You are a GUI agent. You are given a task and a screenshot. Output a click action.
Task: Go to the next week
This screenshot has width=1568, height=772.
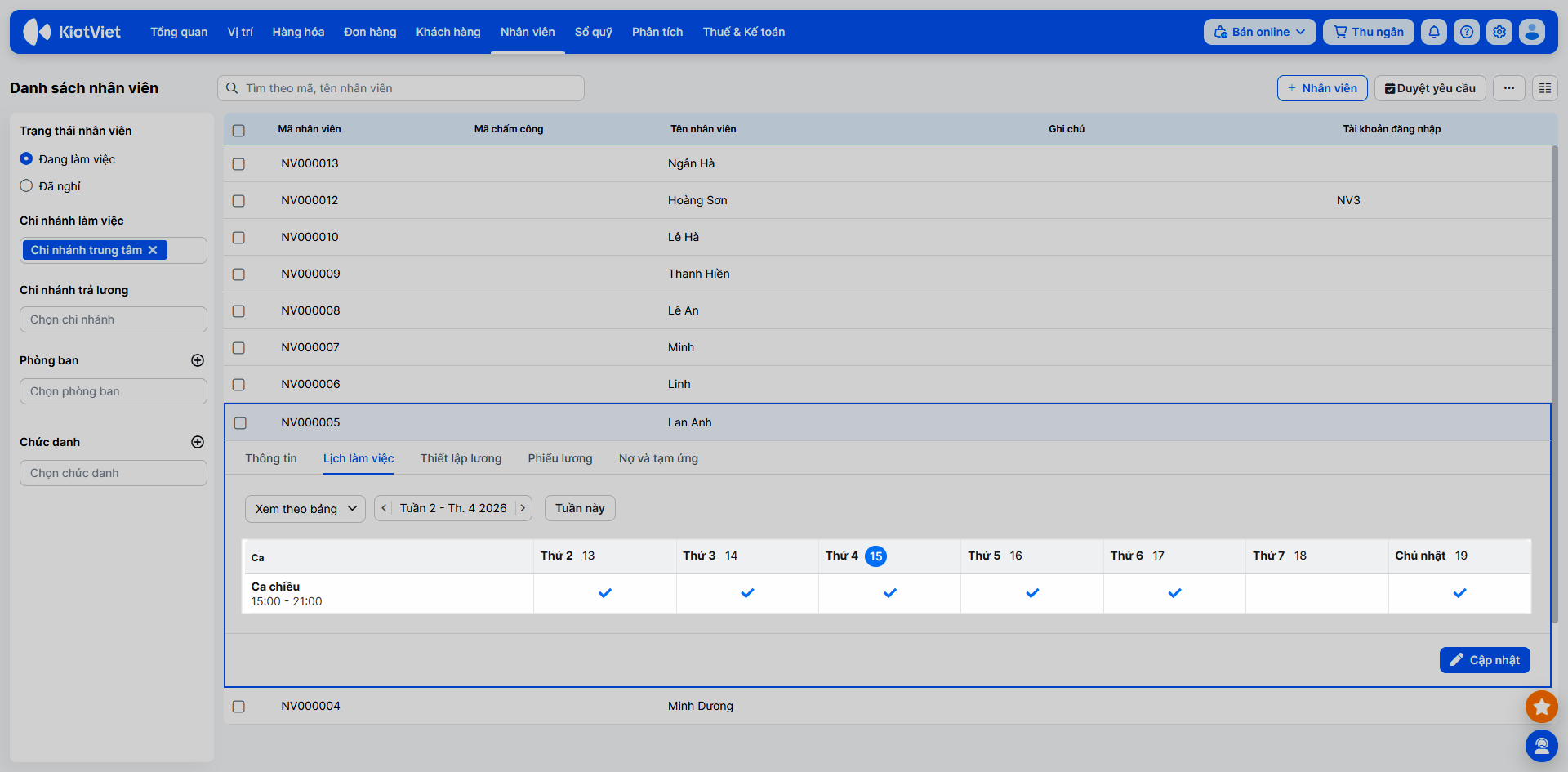523,508
